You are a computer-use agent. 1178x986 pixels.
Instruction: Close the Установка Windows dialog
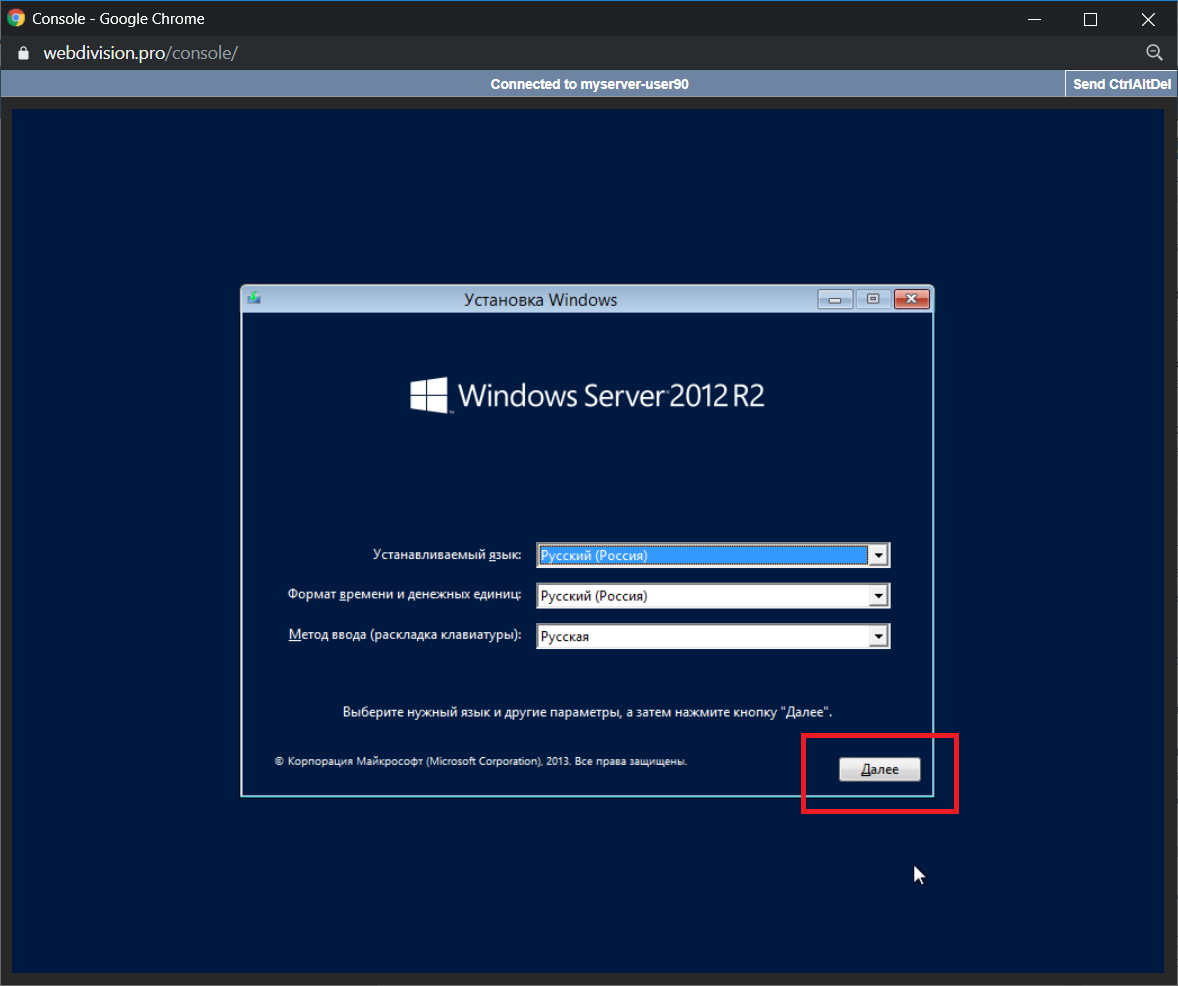[911, 299]
